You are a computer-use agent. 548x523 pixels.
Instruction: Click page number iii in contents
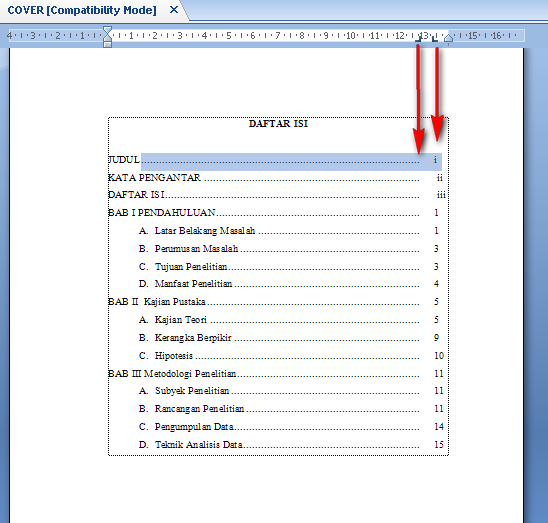point(441,195)
